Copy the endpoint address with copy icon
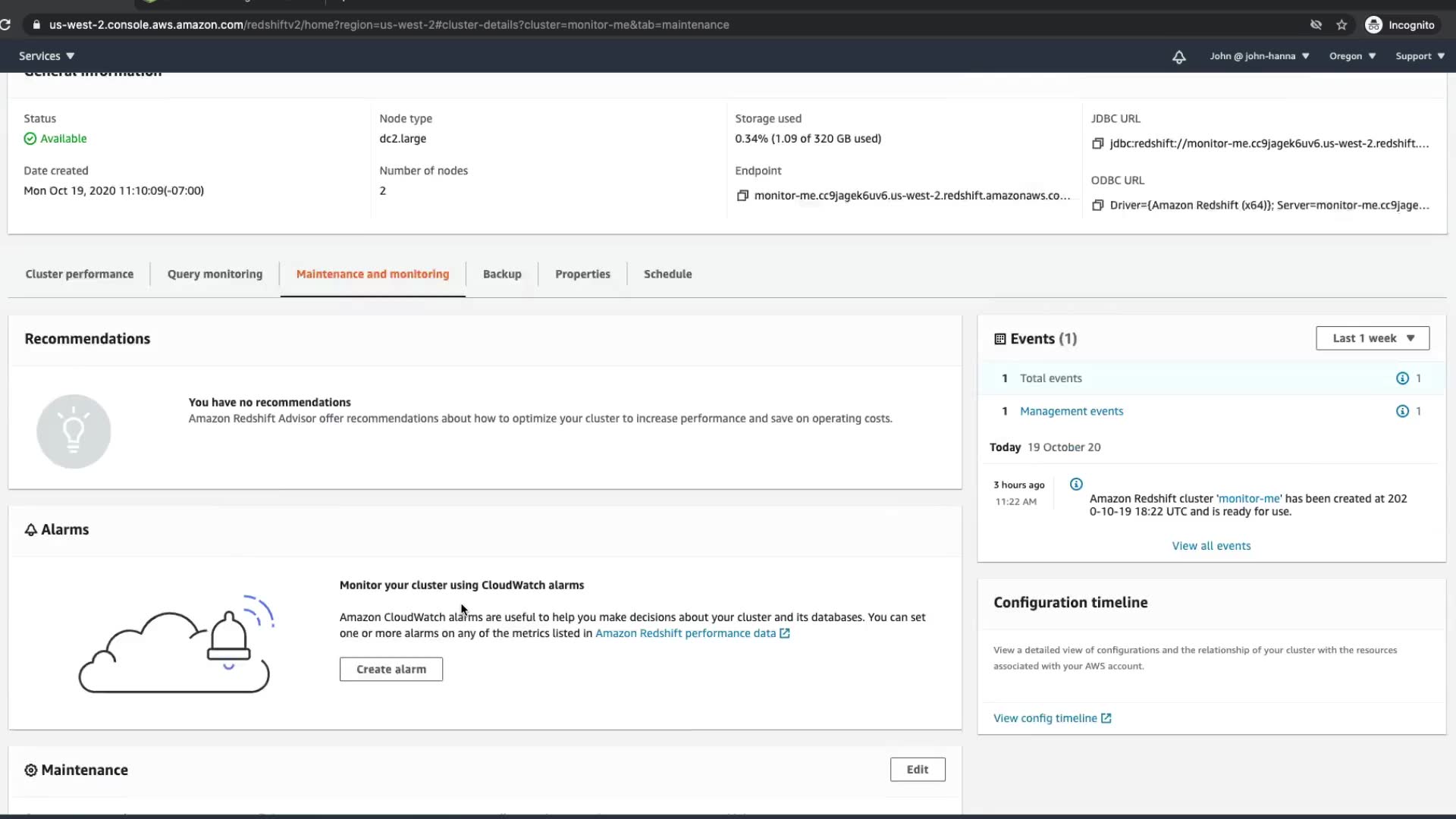 pos(742,196)
